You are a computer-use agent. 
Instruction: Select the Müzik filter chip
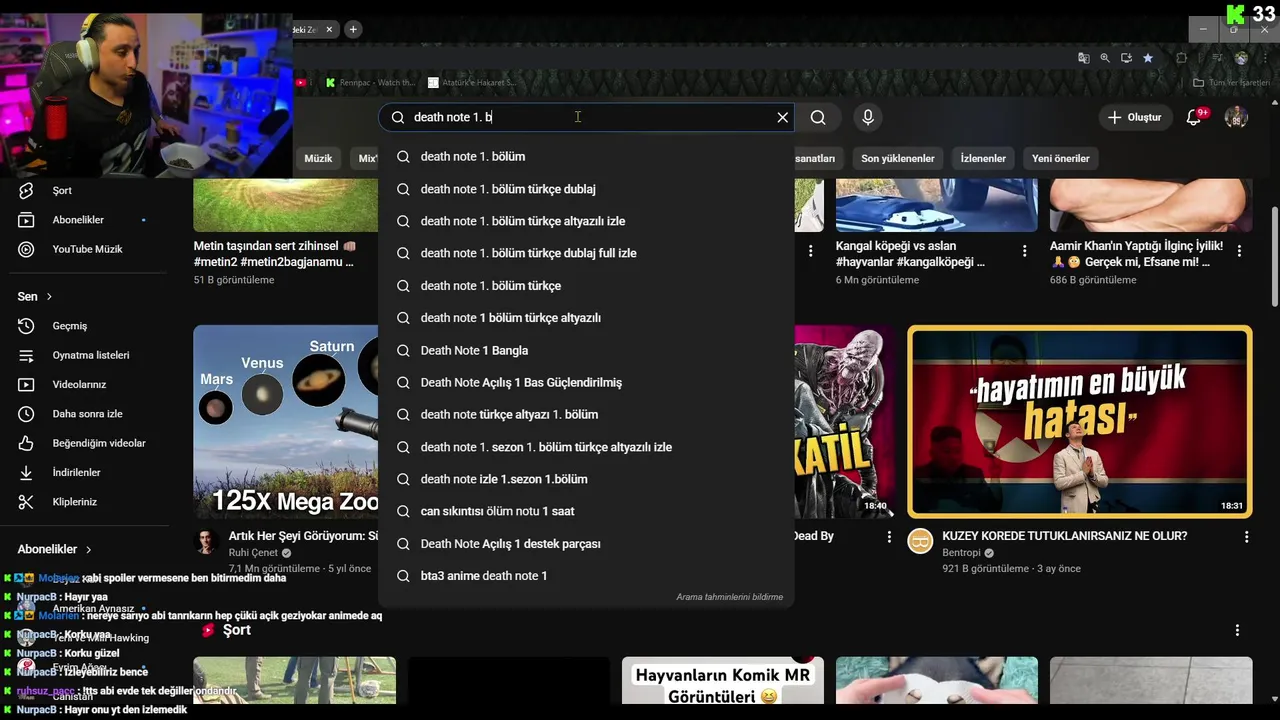[x=318, y=158]
